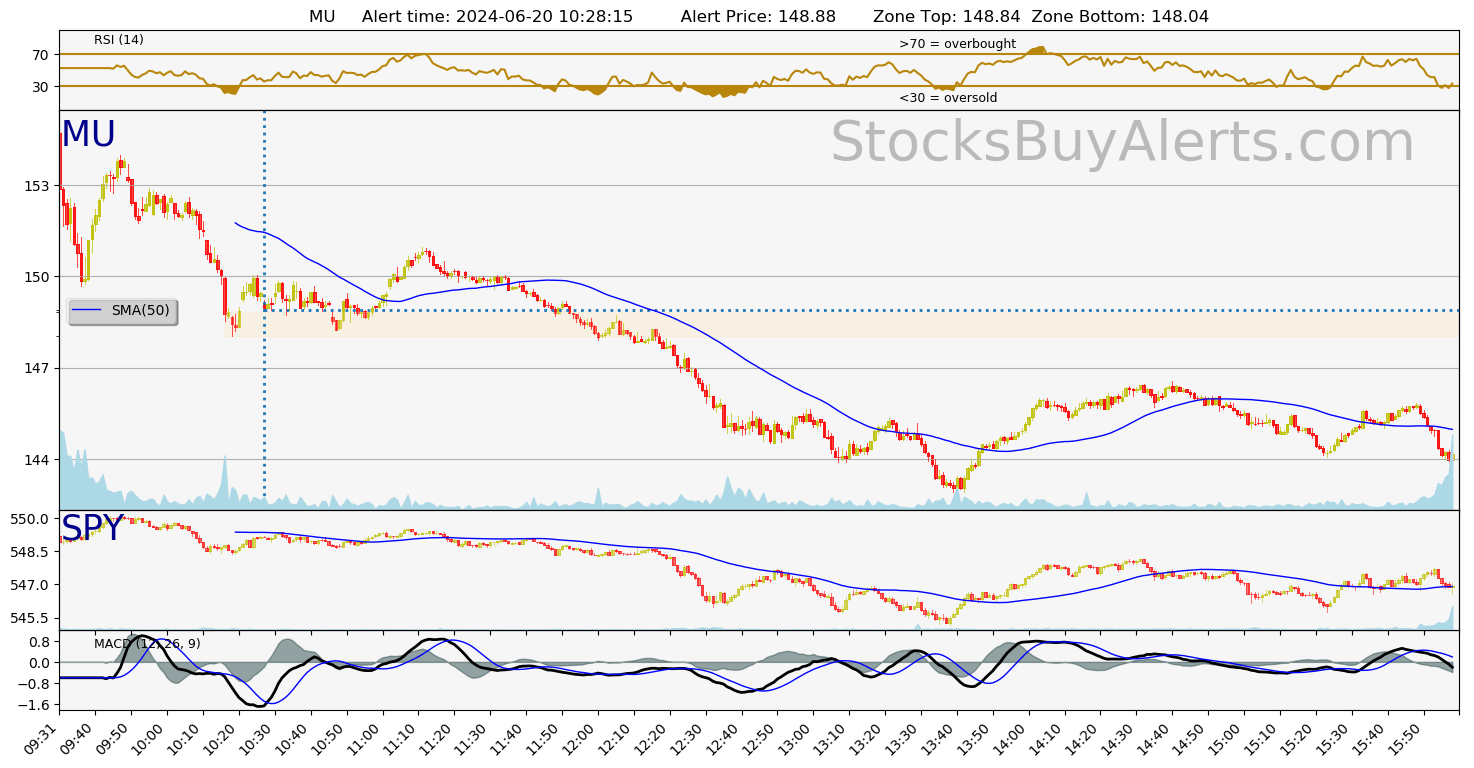Screen dimensions: 1474x768
Task: Click the 'Alert Price: 148.88' title text
Action: 758,16
